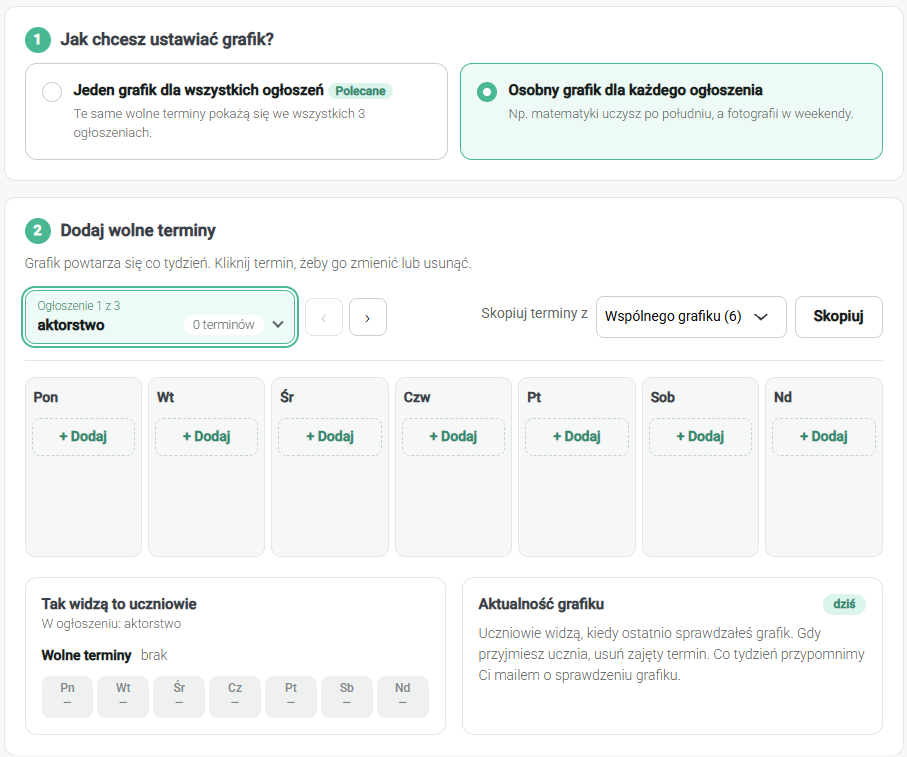The width and height of the screenshot is (907, 757).
Task: Click the 'Dodaj wolne terminy' heading
Action: [138, 230]
